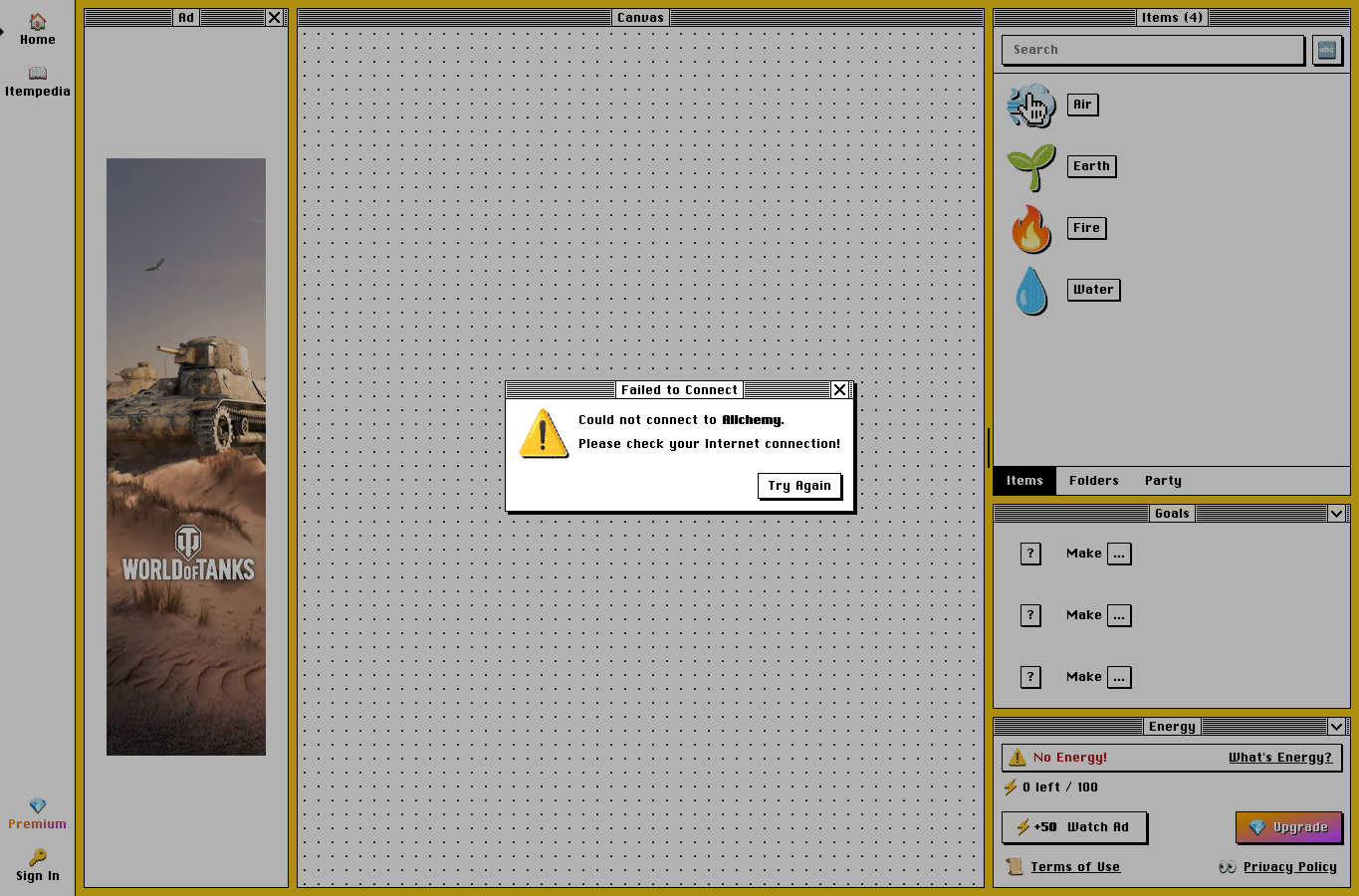The width and height of the screenshot is (1359, 896).
Task: Click the Sign In key icon
Action: point(38,857)
